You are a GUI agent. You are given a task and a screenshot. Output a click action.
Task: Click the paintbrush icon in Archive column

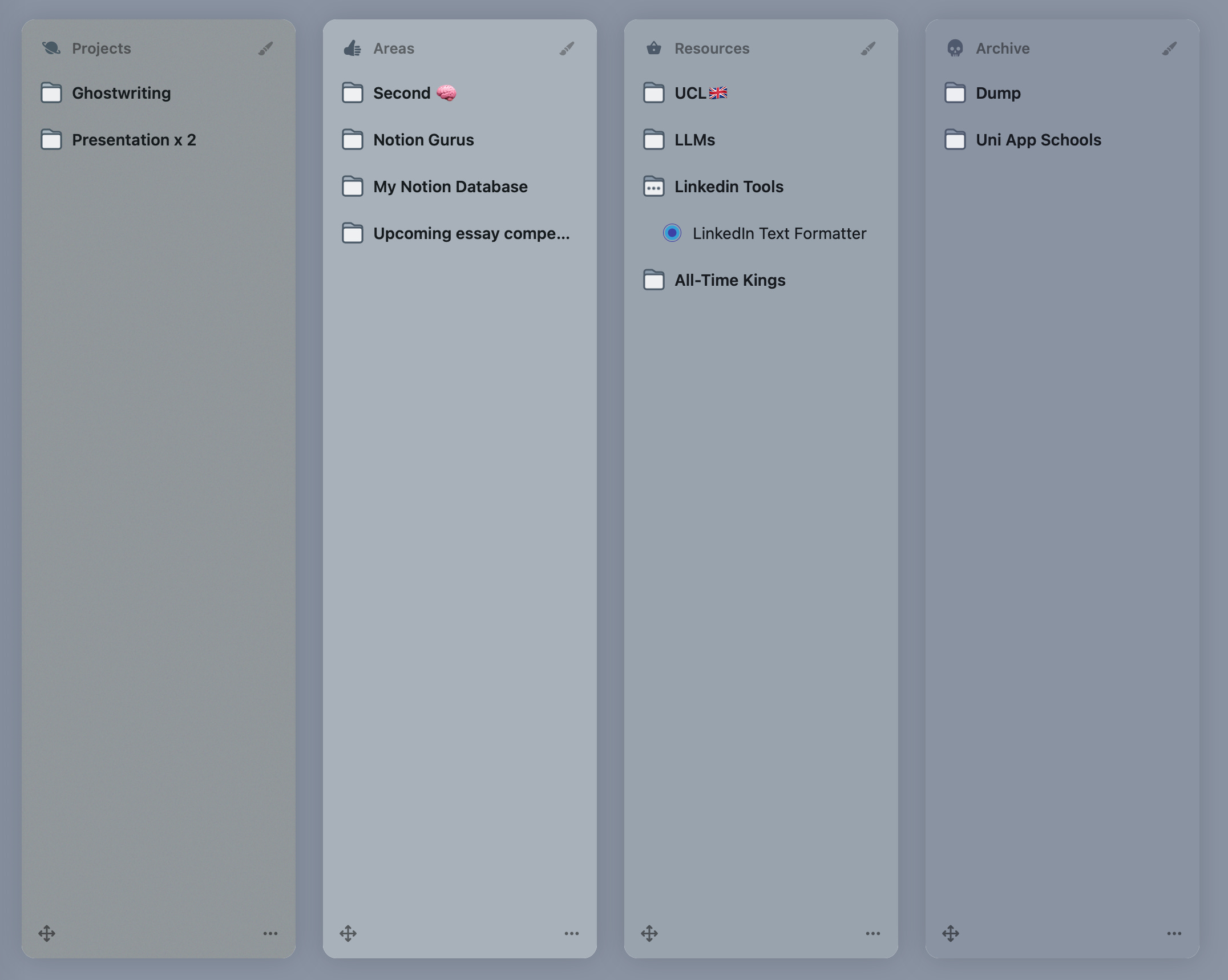coord(1169,48)
